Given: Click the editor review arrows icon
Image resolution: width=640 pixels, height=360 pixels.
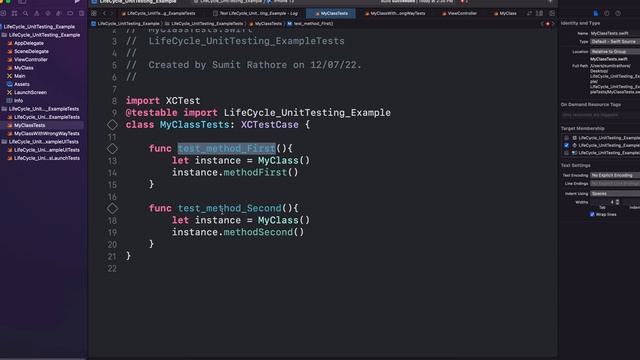Looking at the screenshot, I should pos(529,13).
